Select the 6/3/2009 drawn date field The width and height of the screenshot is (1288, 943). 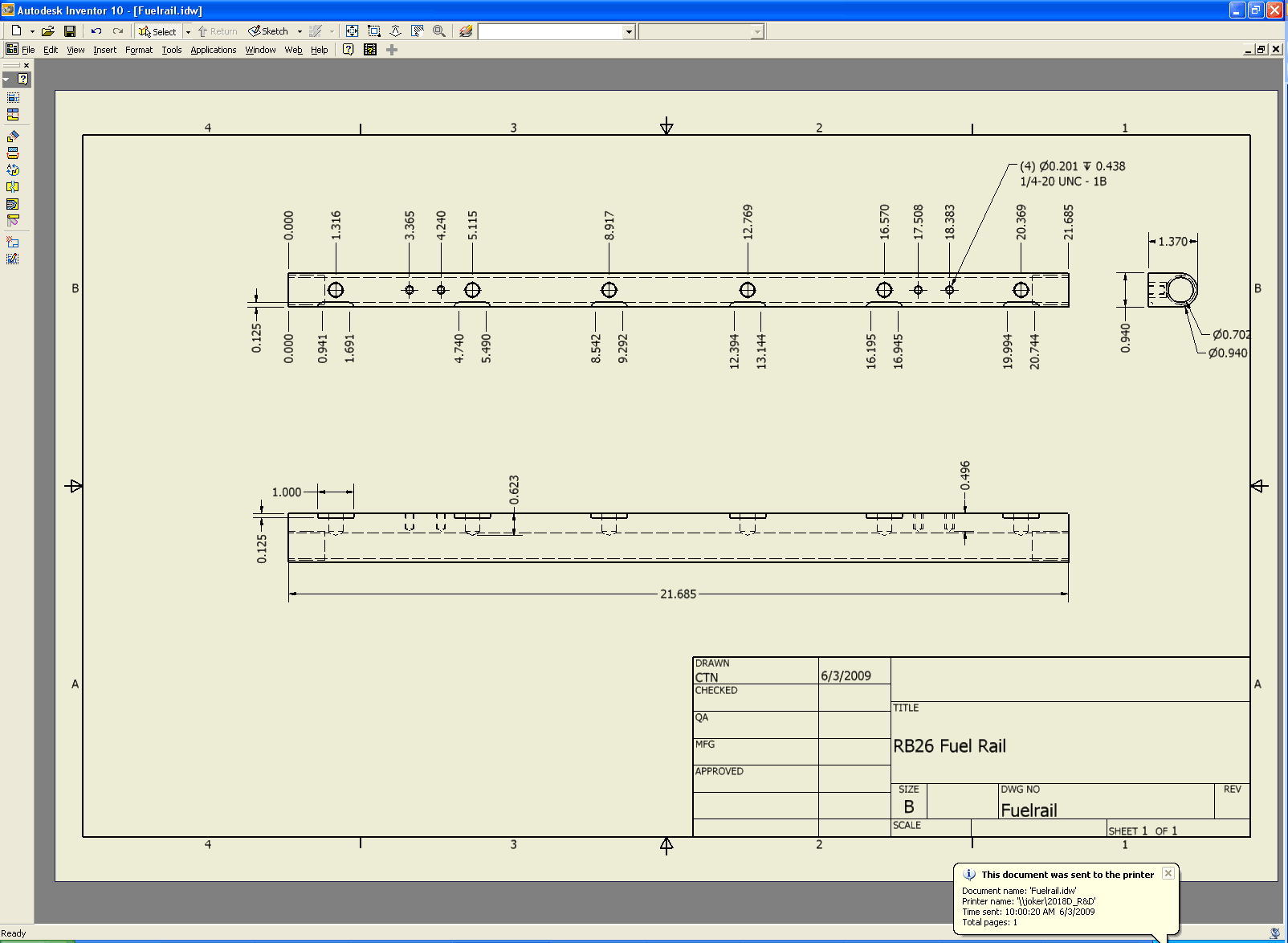click(846, 676)
